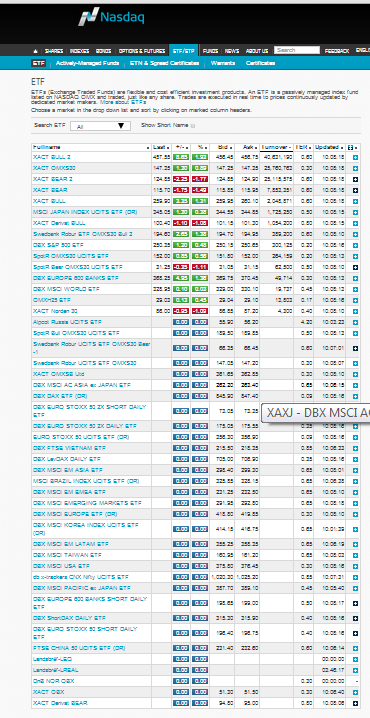Click the plus icon in XACT BULL 2 row

[x=355, y=158]
